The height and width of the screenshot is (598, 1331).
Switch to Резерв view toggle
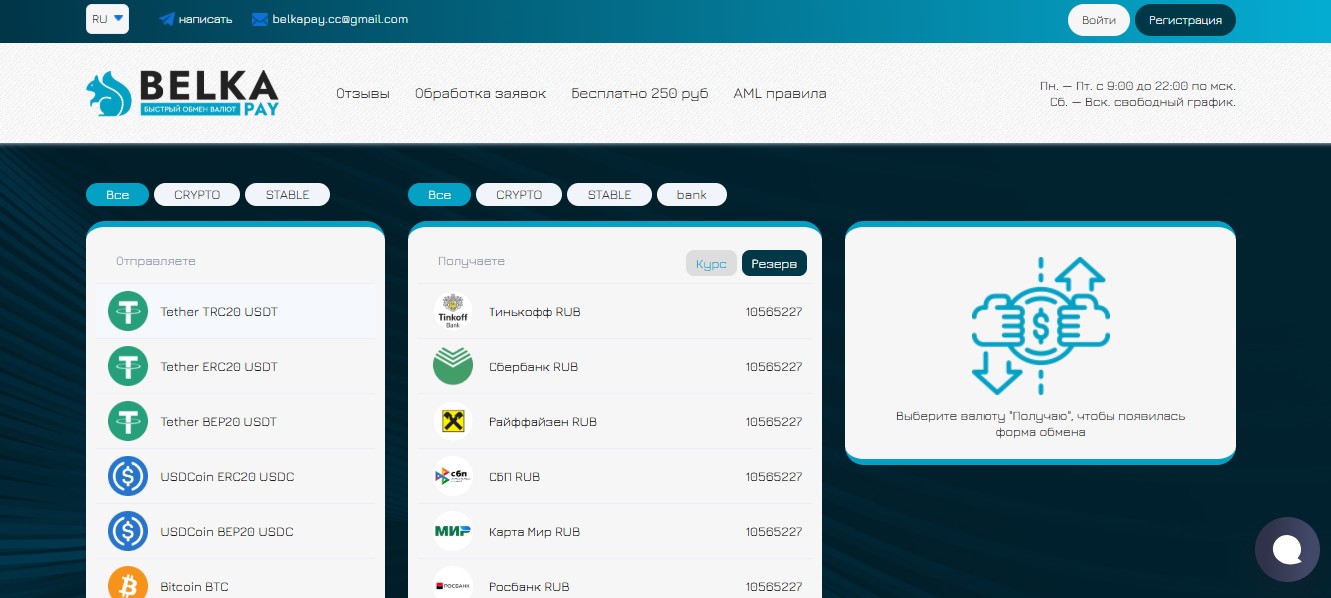(x=774, y=264)
